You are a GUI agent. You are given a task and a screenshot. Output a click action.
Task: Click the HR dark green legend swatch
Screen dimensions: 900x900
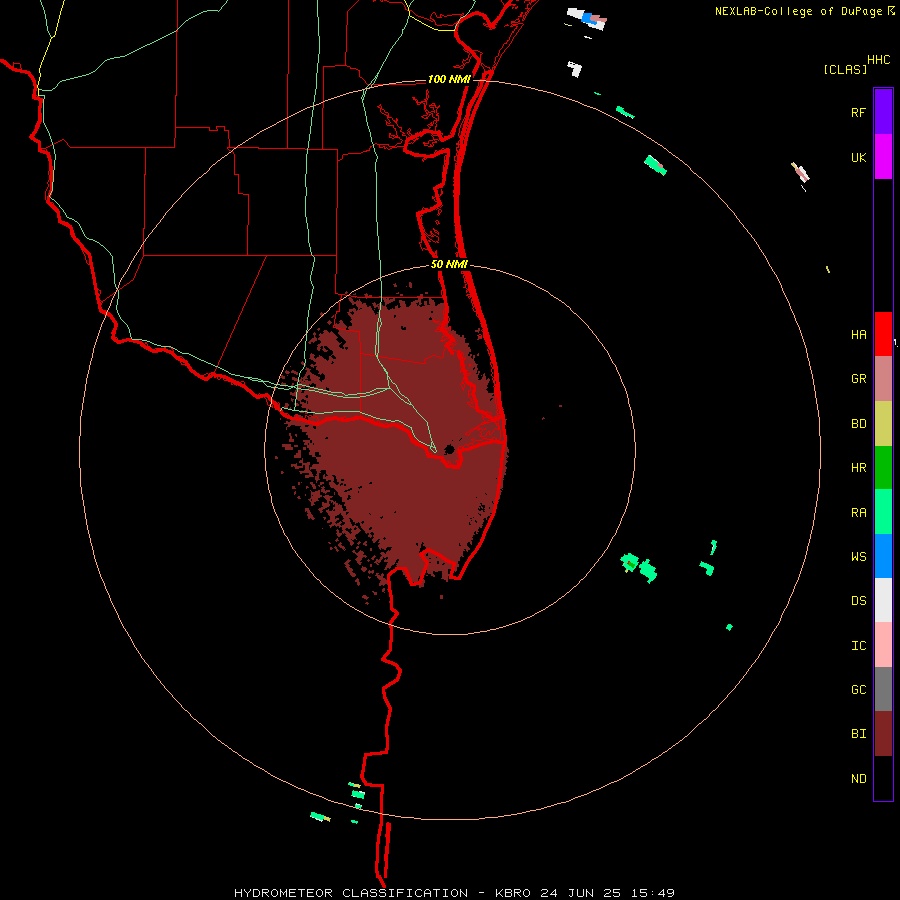click(x=883, y=468)
